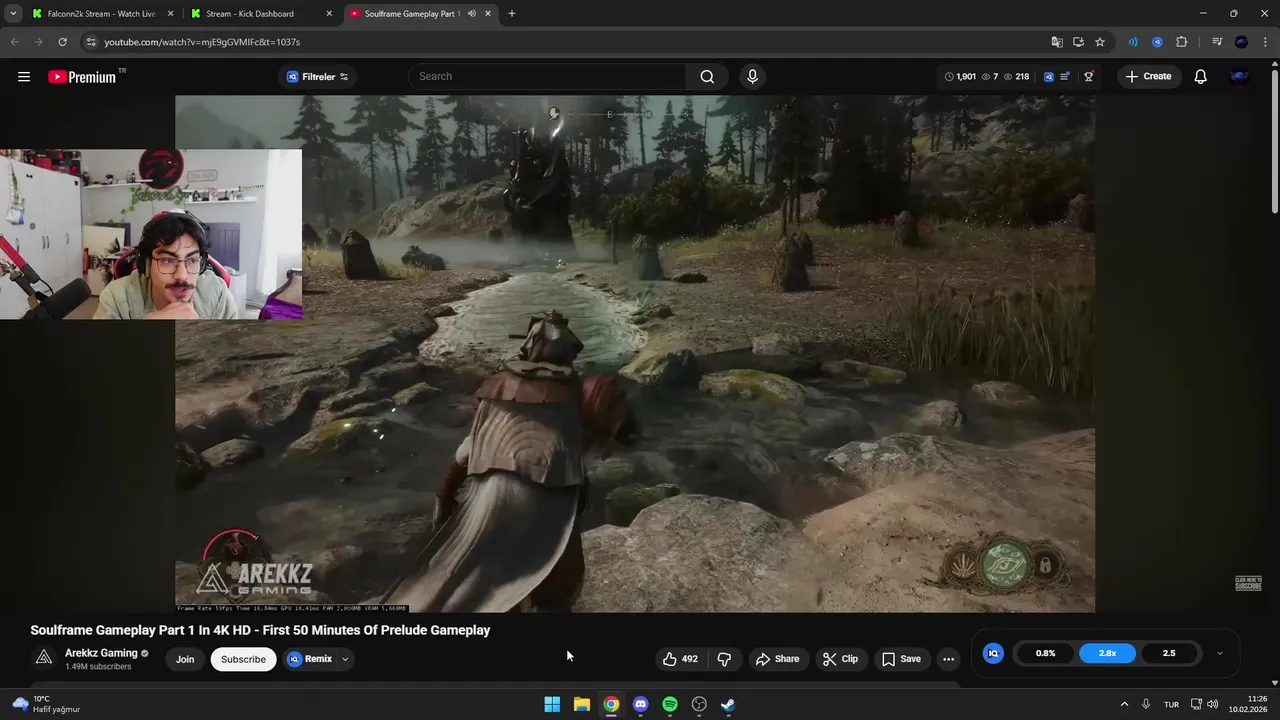Go to YouTube Premium home logo
This screenshot has width=1280, height=720.
coord(82,77)
